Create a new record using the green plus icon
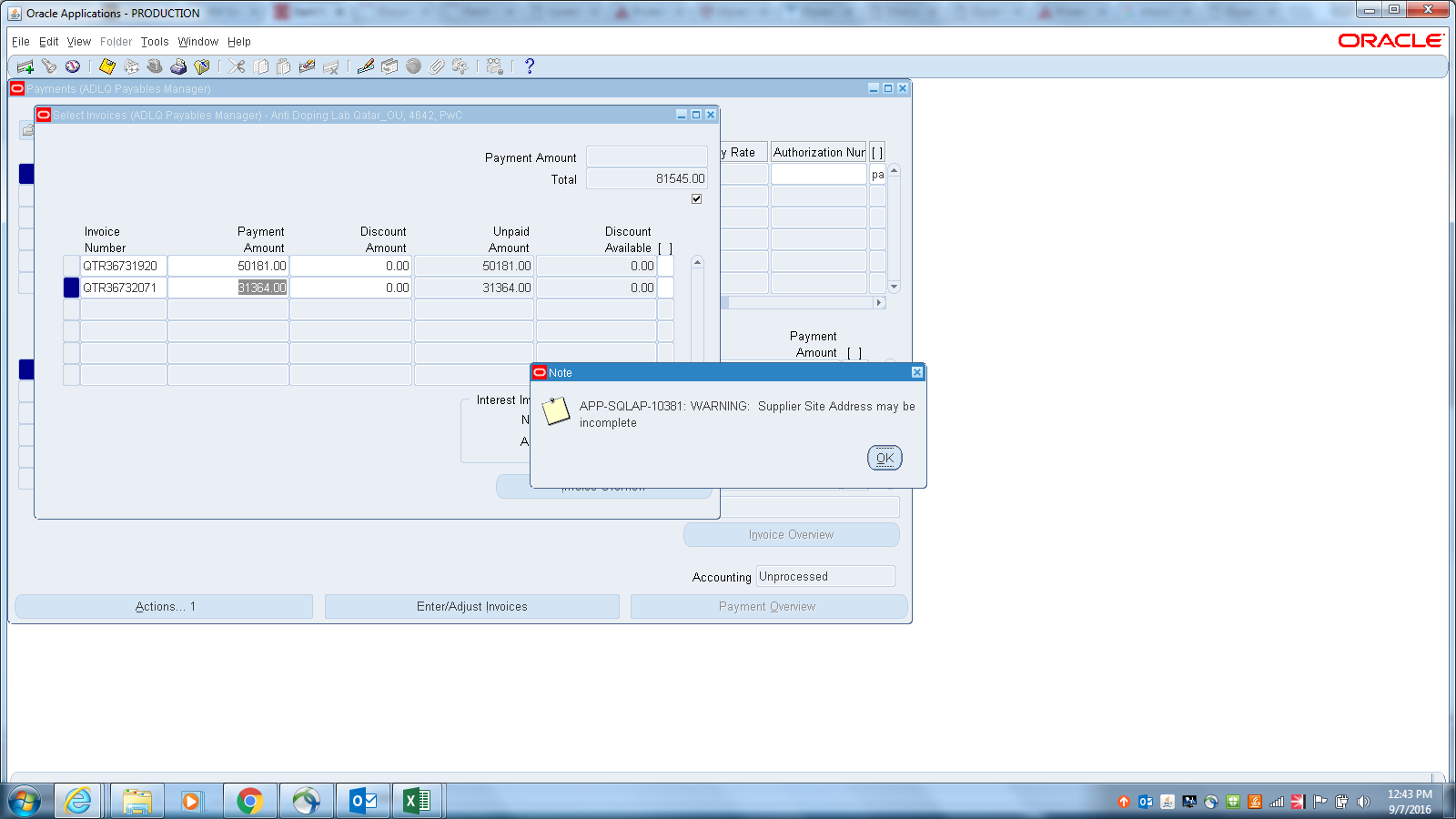Image resolution: width=1456 pixels, height=819 pixels. 25,66
